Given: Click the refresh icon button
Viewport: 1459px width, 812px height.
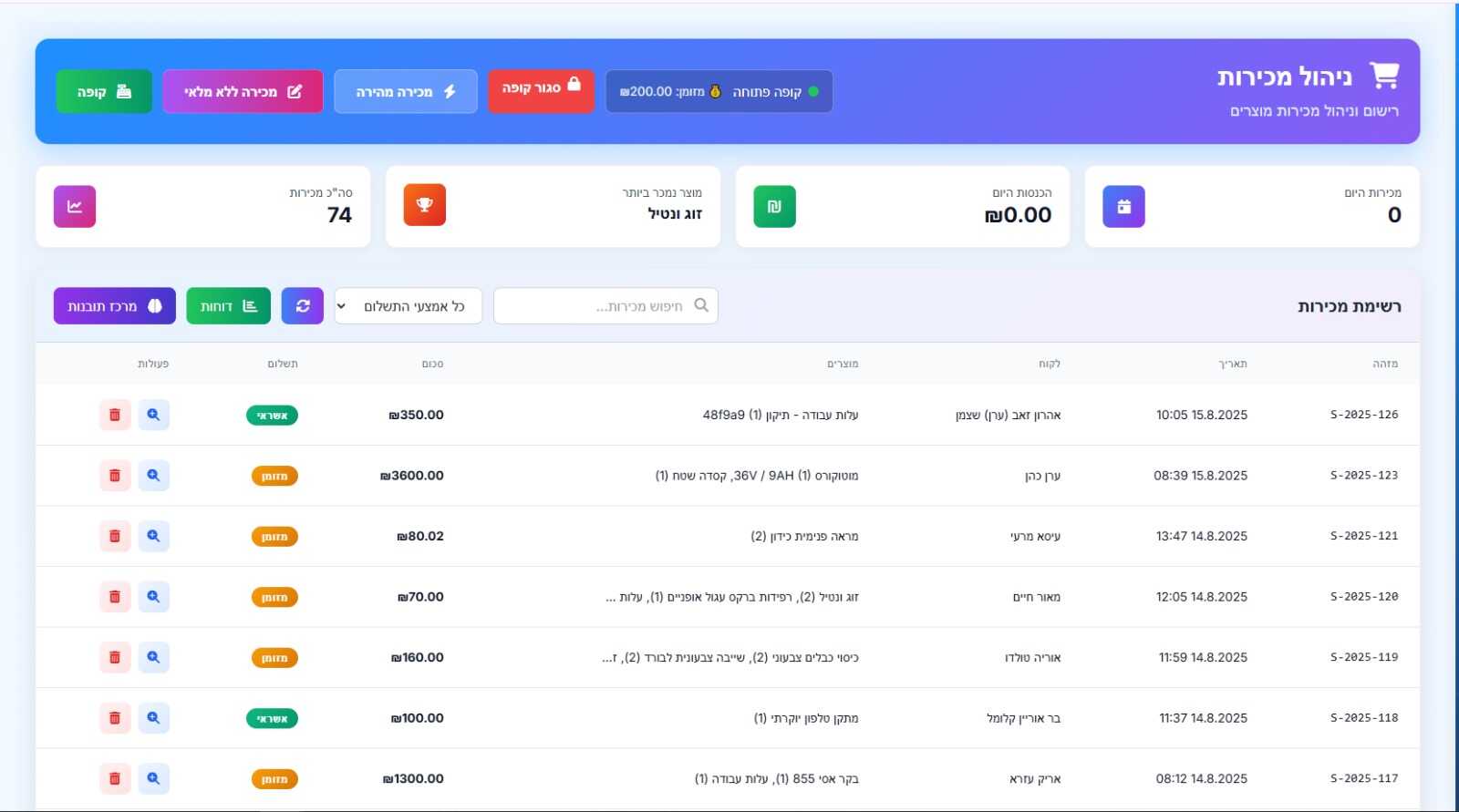Looking at the screenshot, I should pos(303,306).
